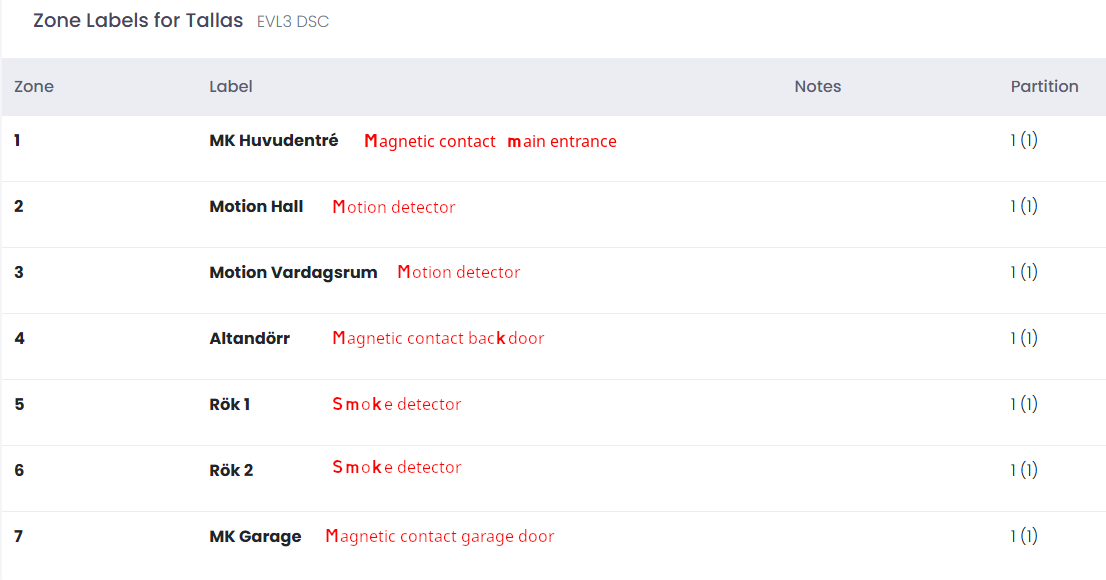
Task: Click zone number 4 in the table
Action: coord(19,339)
